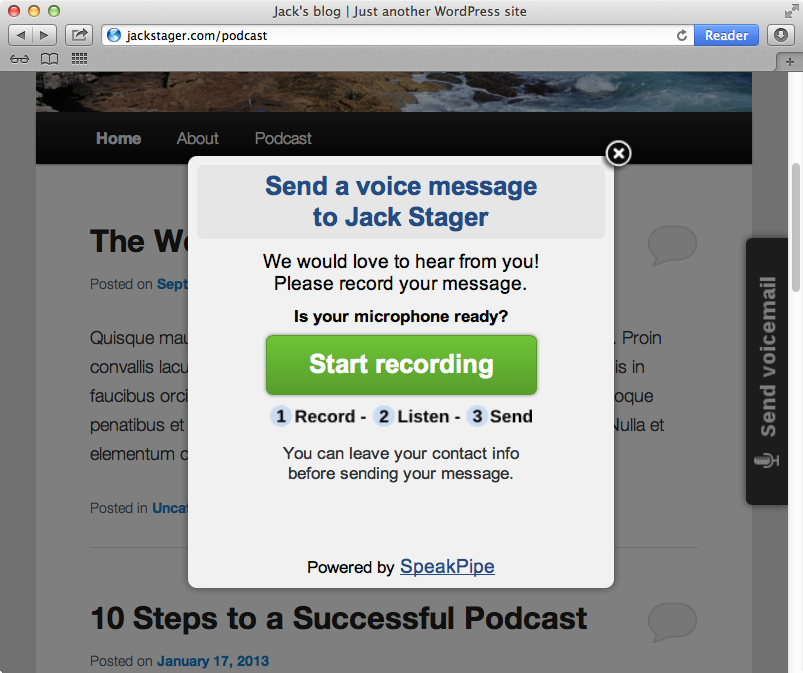Viewport: 803px width, 673px height.
Task: Reload the page using the refresh icon
Action: click(x=682, y=35)
